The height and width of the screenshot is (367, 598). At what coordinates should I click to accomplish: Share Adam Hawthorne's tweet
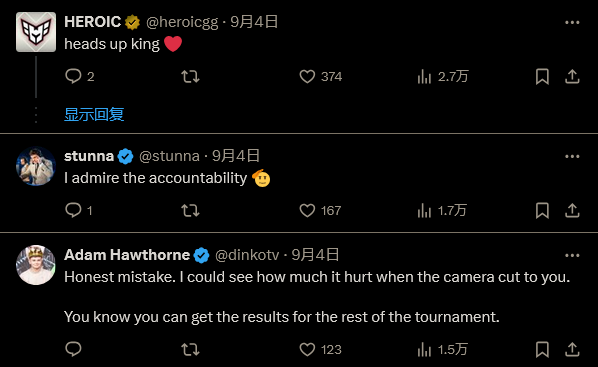(572, 349)
